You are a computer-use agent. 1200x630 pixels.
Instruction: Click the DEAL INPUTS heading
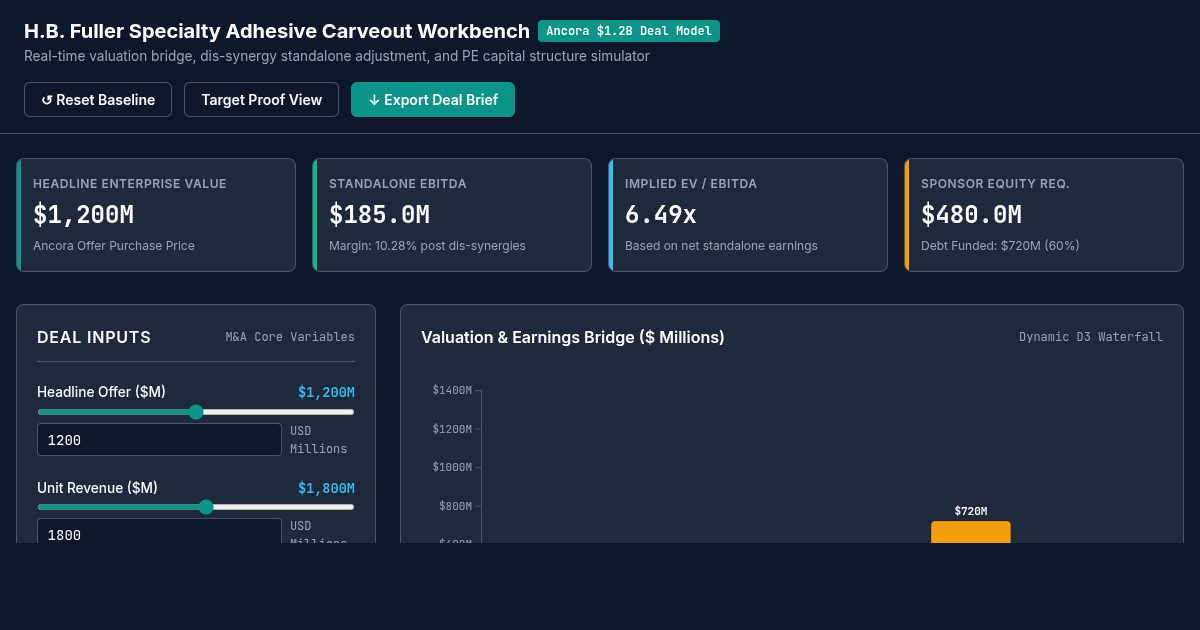[94, 338]
